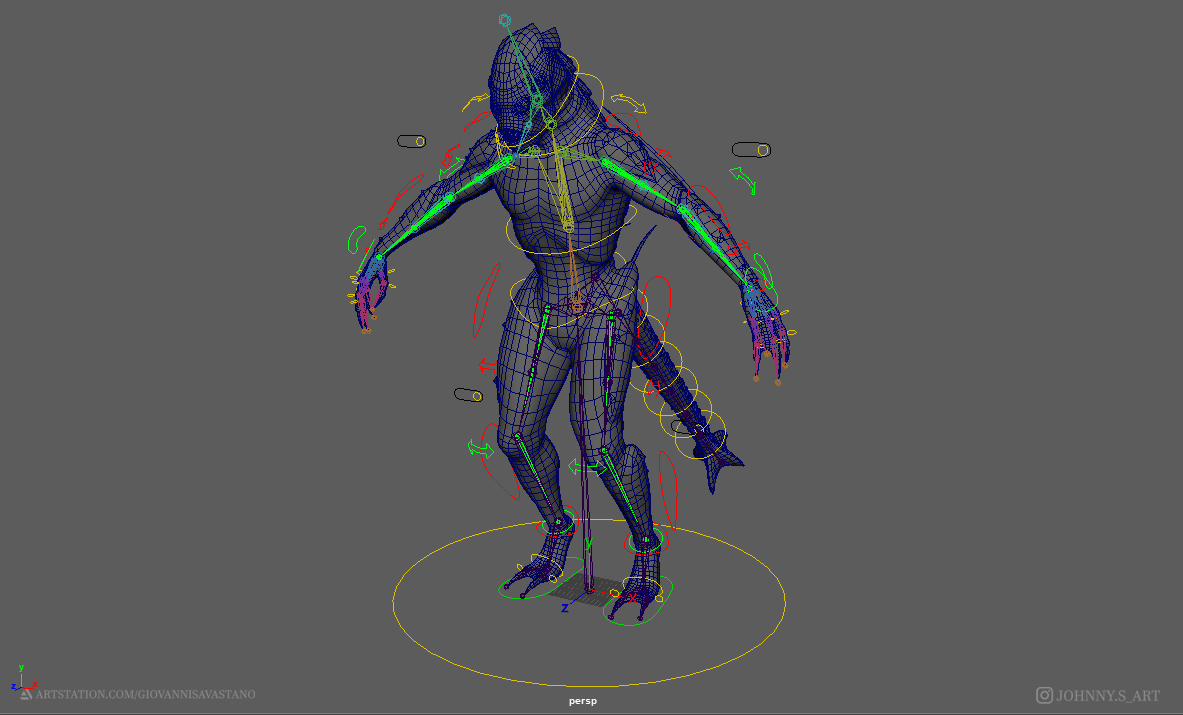Select the large yellow master circle on the ground
Screen dimensions: 1183x715
[x=588, y=602]
